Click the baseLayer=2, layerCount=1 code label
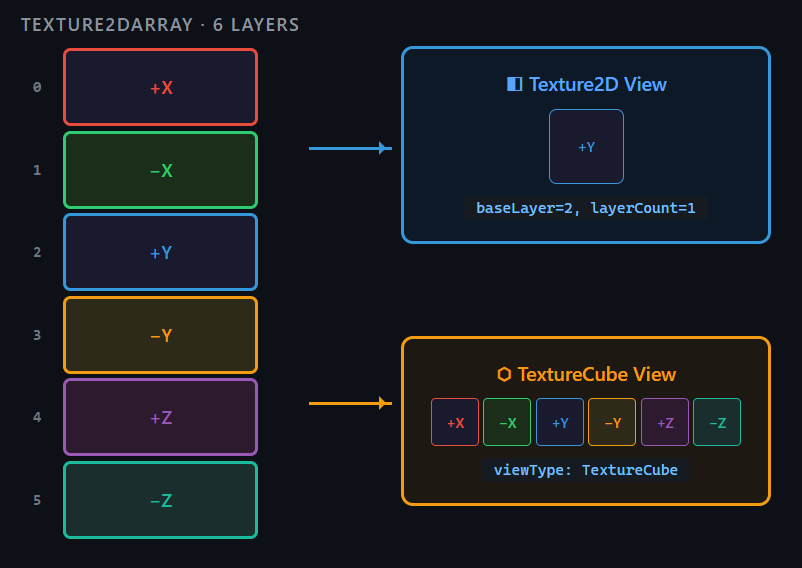Screen dimensions: 802x568 click(586, 208)
